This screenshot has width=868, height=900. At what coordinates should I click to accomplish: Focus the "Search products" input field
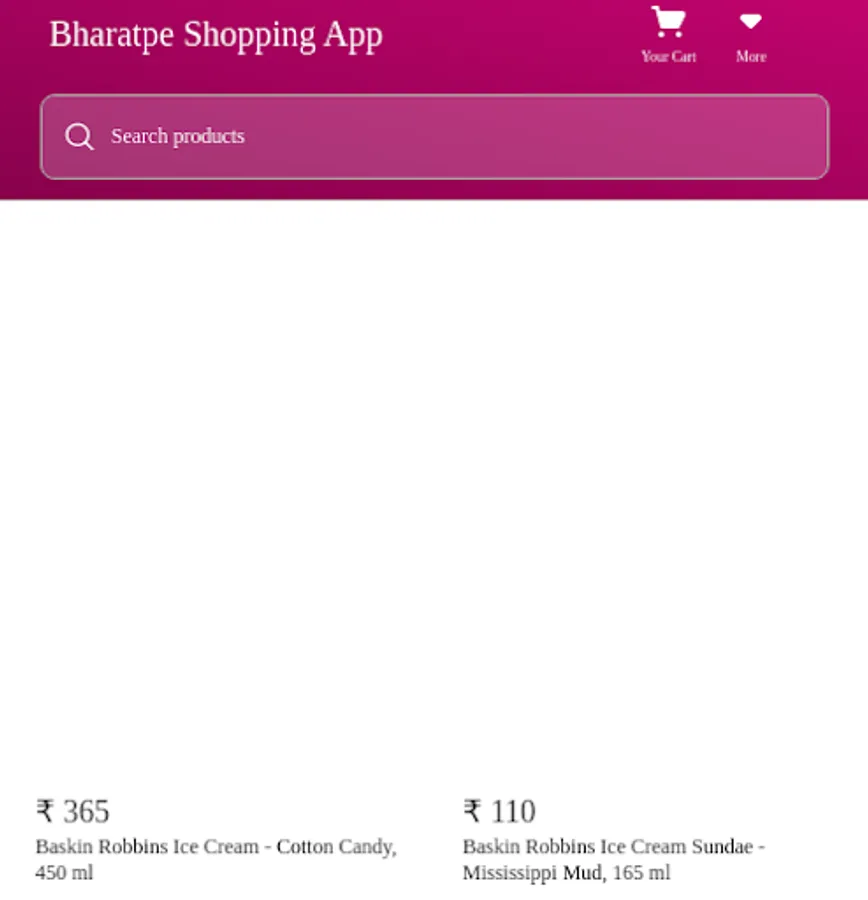[x=435, y=137]
